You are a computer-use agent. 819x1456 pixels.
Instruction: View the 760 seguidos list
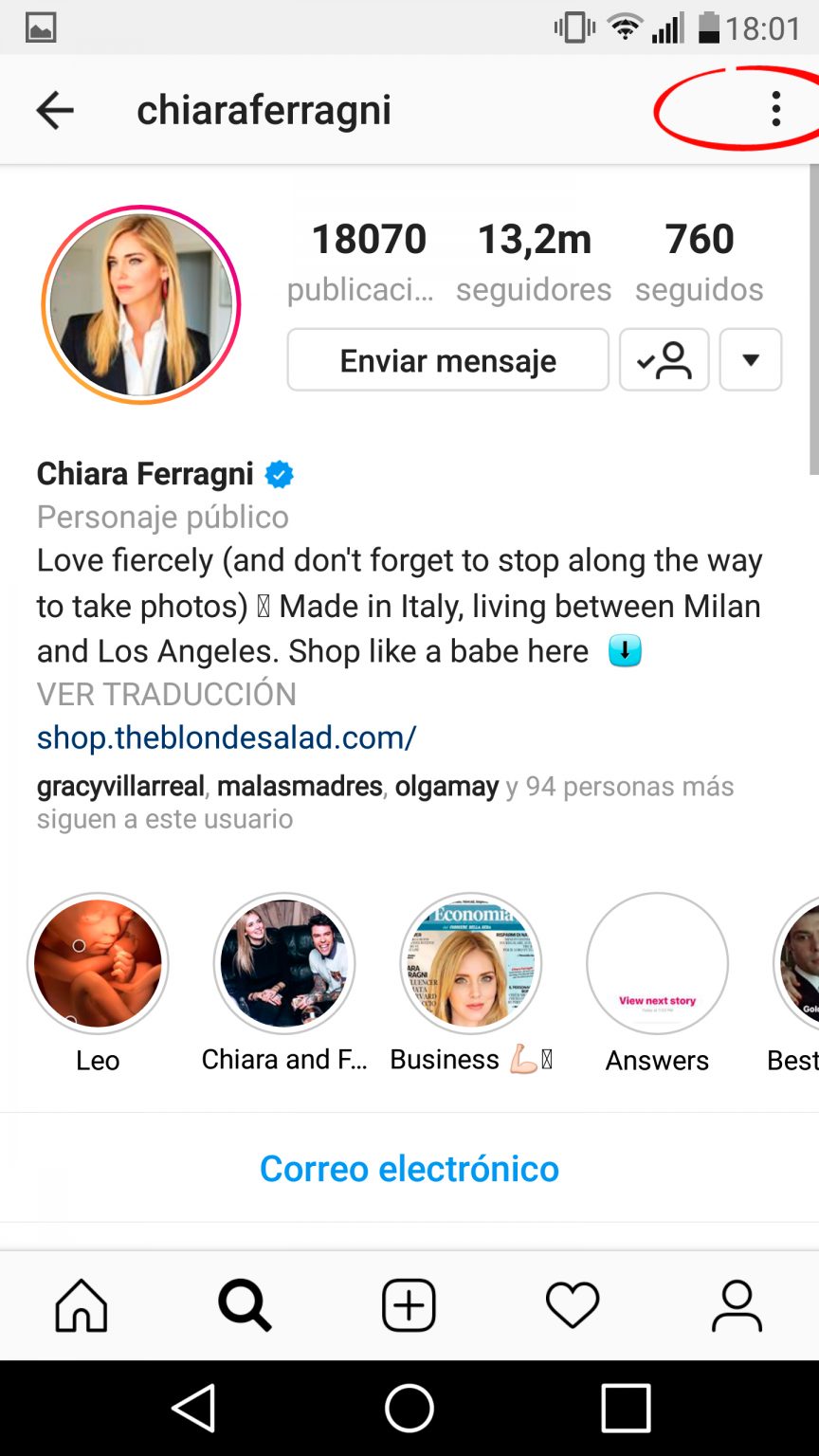tap(700, 263)
